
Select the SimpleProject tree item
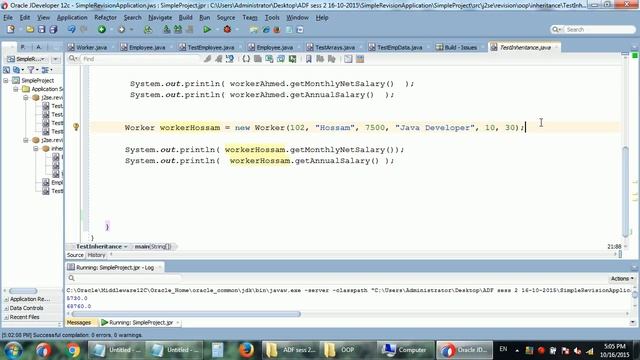pos(38,80)
